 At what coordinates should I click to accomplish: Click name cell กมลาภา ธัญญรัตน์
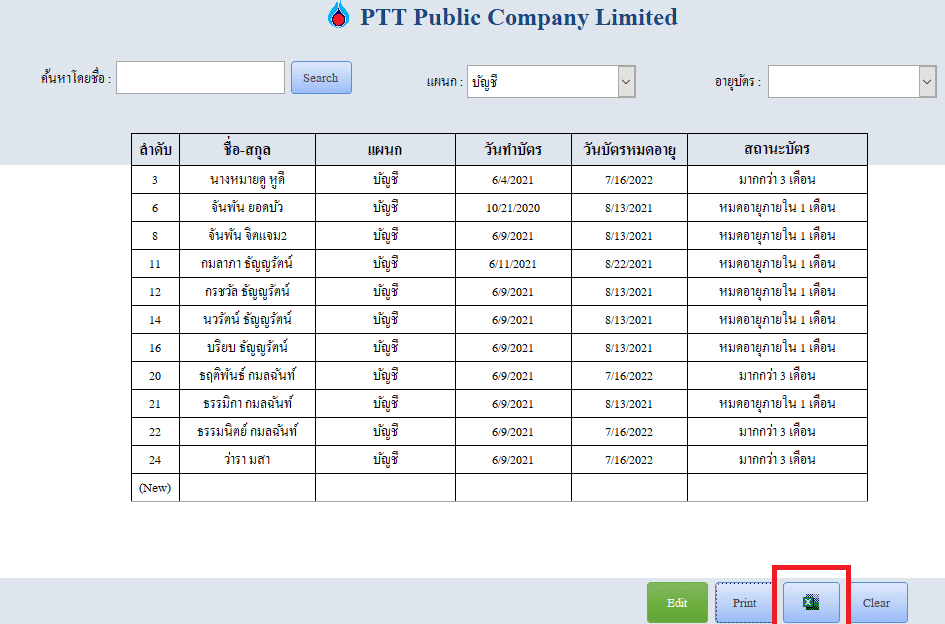(247, 263)
